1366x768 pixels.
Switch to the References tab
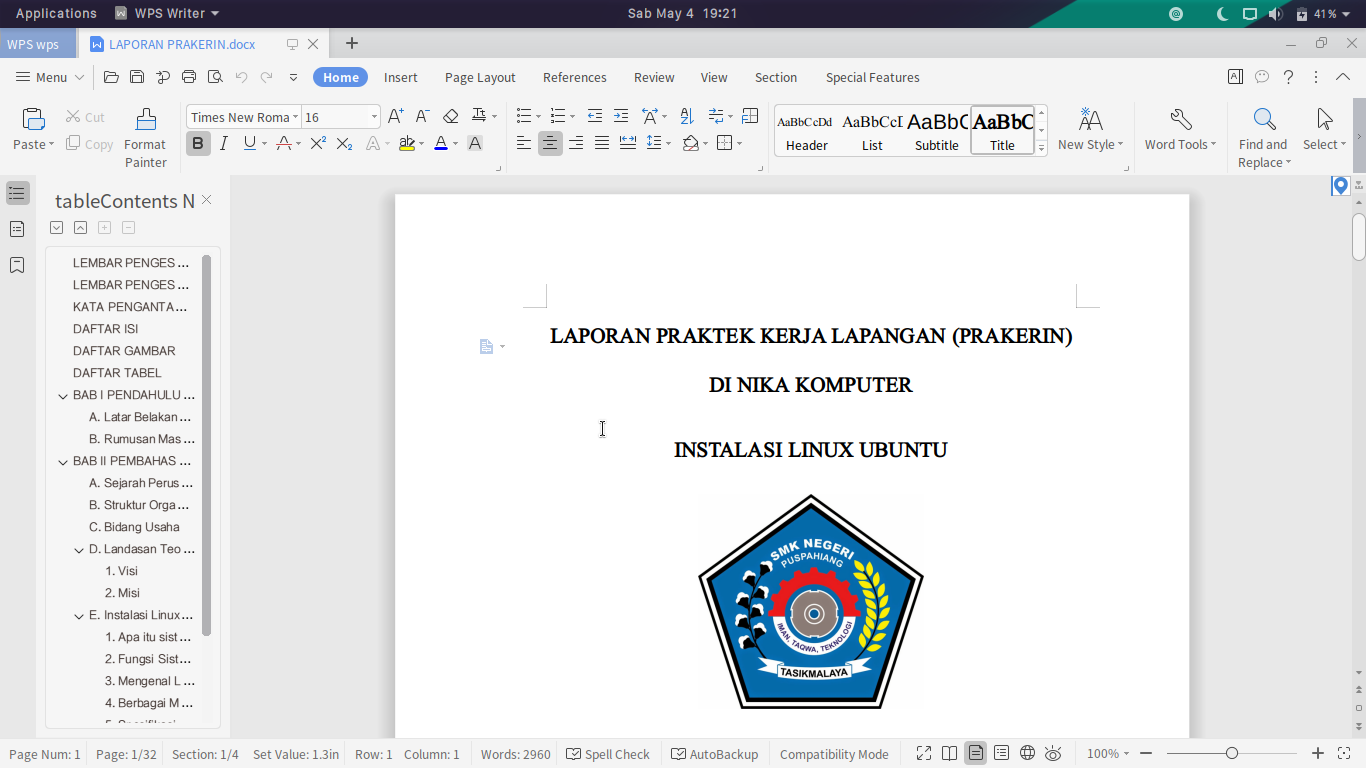point(574,77)
